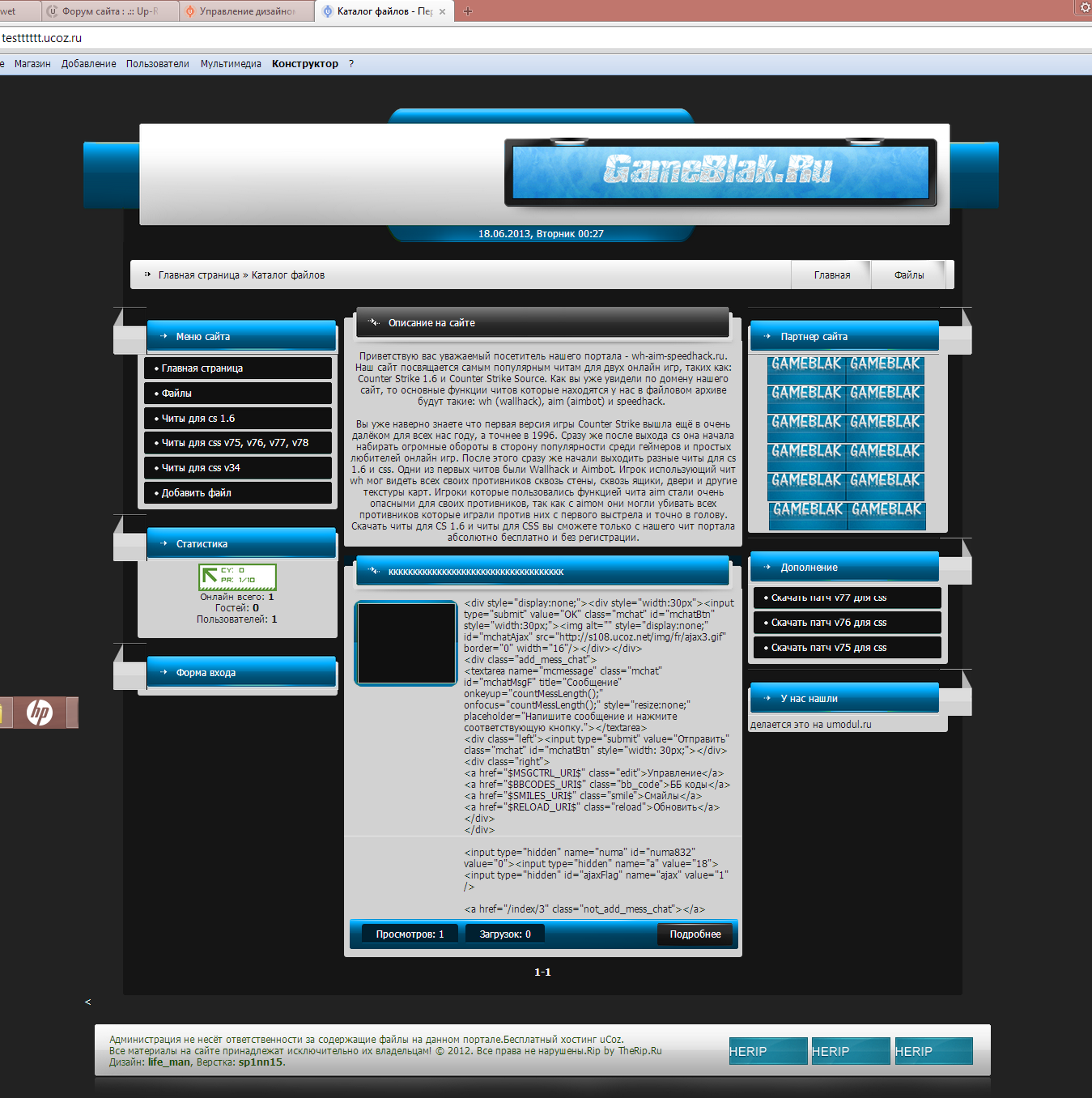Open the Мультимедиа admin menu
Viewport: 1092px width, 1098px height.
coord(231,64)
